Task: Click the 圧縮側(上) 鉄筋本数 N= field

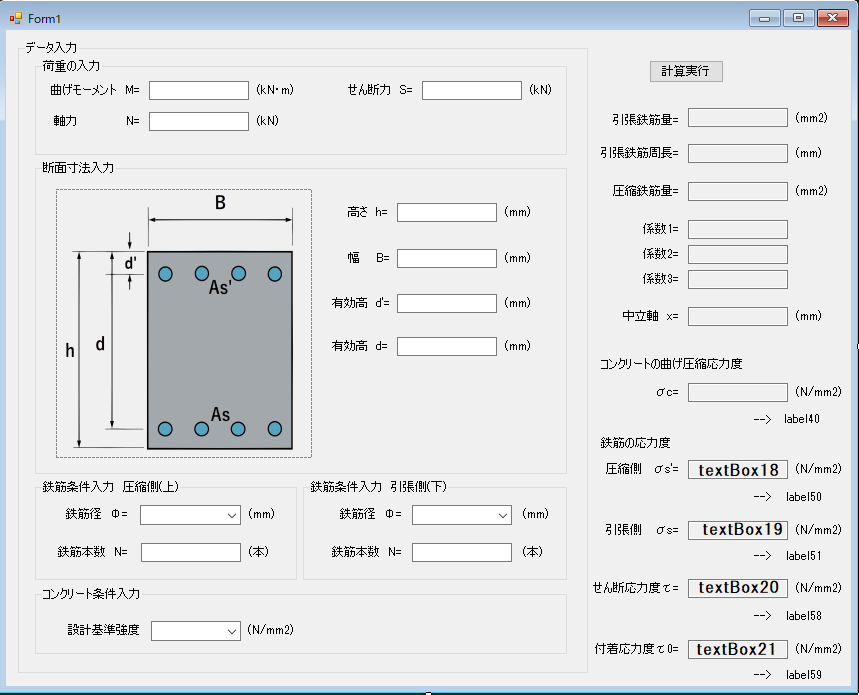Action: tap(191, 552)
